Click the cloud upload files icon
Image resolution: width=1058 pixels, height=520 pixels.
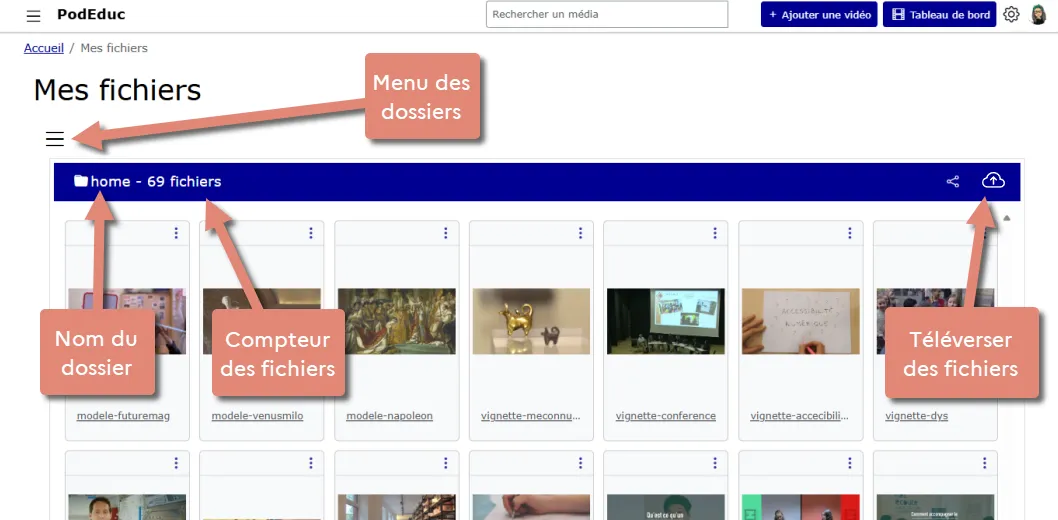tap(993, 181)
